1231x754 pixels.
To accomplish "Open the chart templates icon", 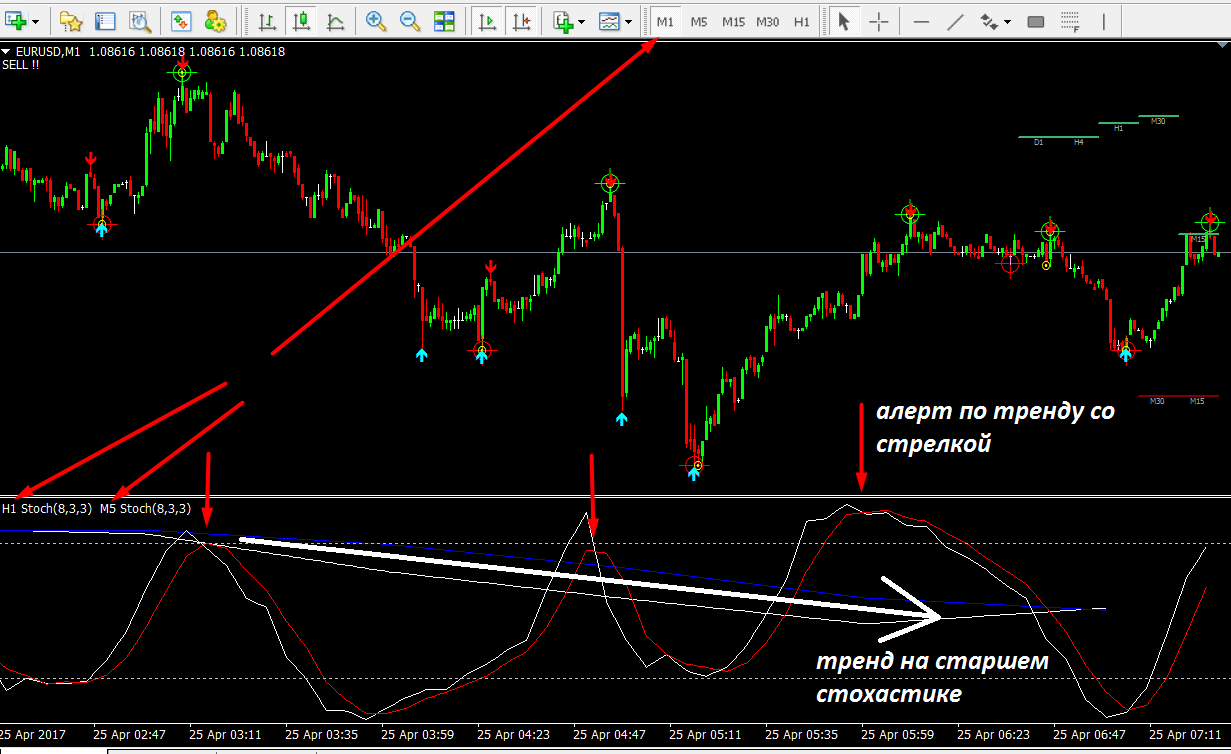I will click(608, 21).
